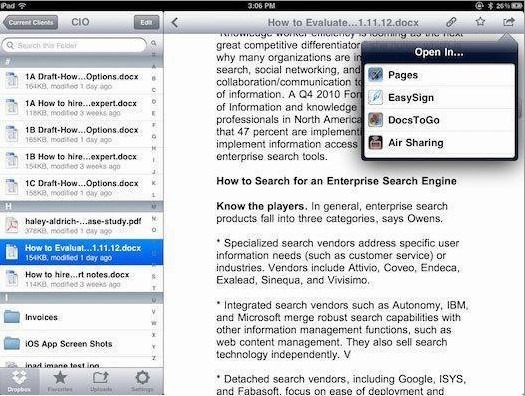Switch to the Favorites tab
This screenshot has height=396, width=525.
point(60,382)
